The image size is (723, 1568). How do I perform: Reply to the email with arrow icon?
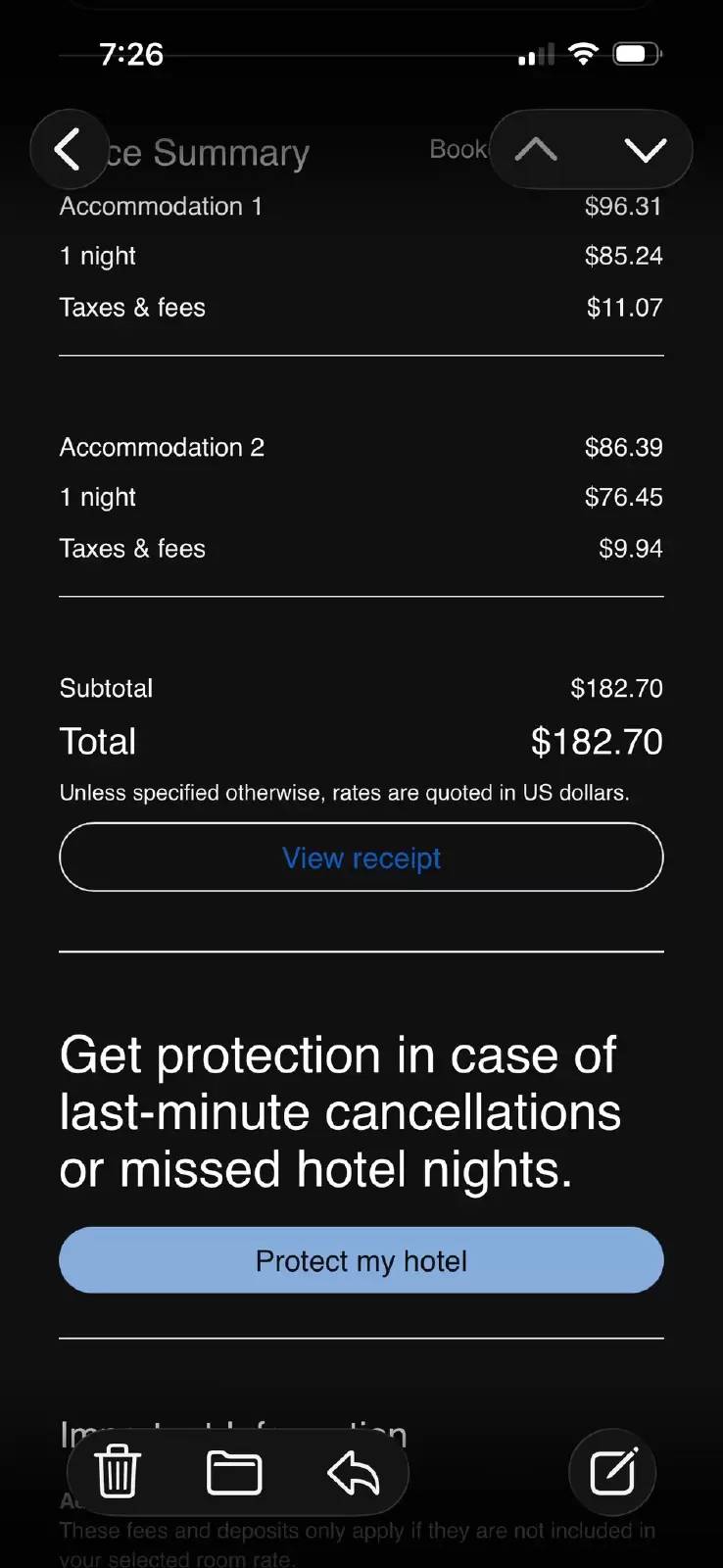(353, 1472)
